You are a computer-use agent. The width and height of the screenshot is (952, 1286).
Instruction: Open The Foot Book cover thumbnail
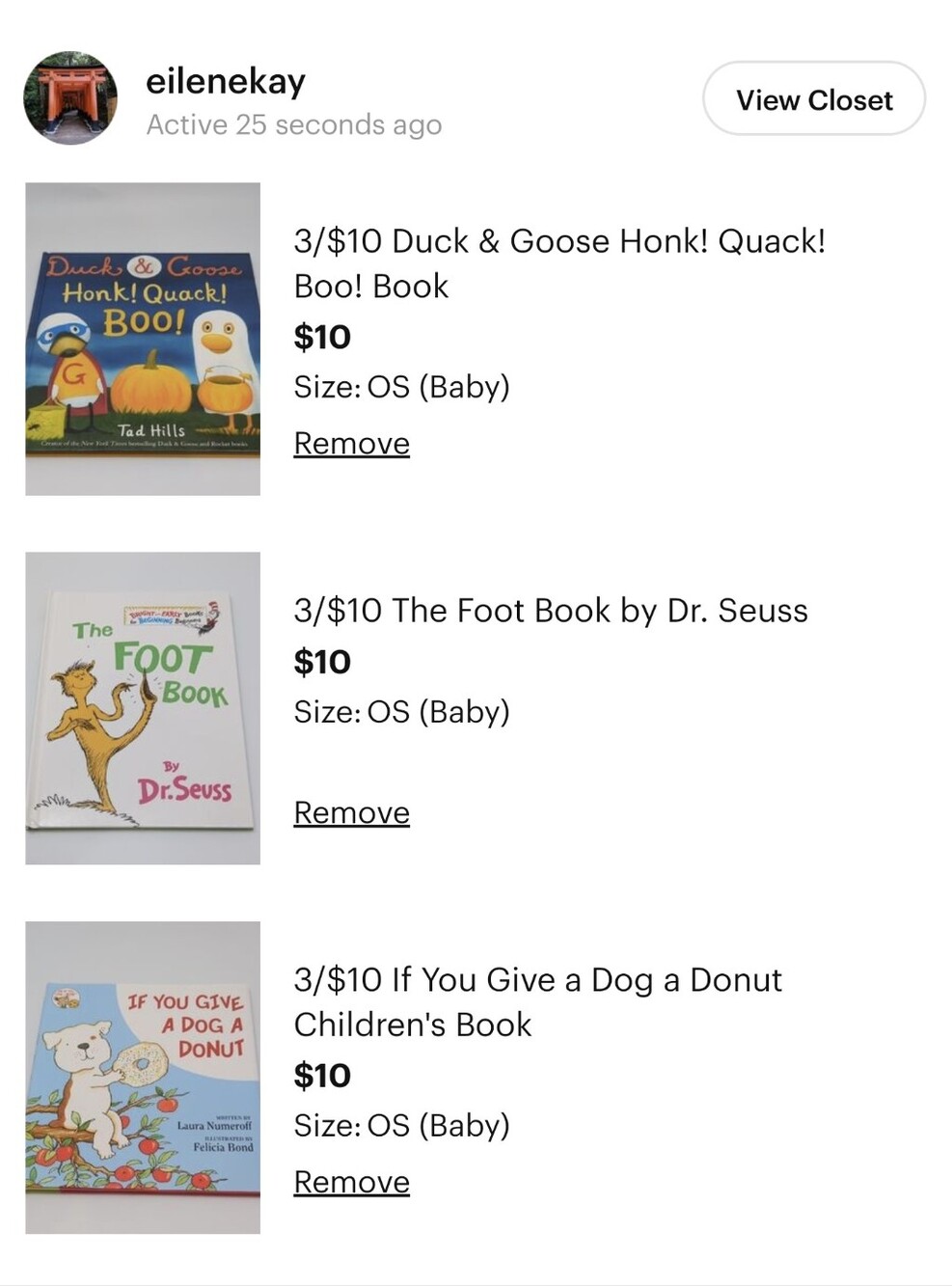pyautogui.click(x=143, y=708)
